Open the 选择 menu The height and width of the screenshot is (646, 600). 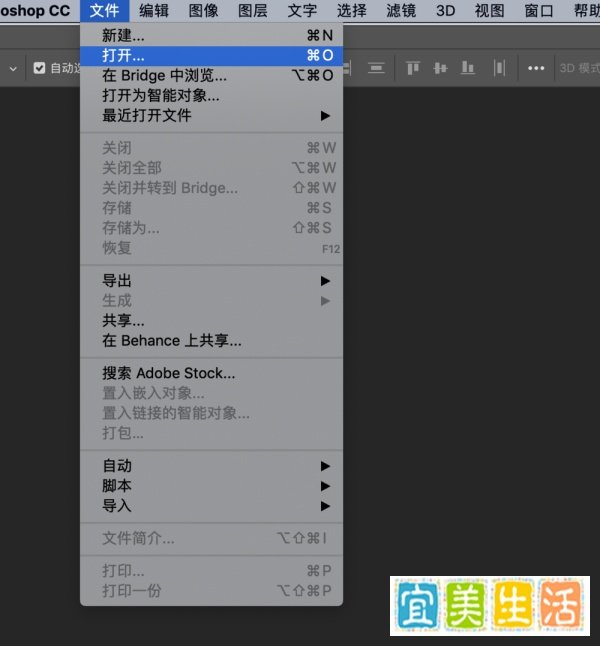click(x=352, y=11)
